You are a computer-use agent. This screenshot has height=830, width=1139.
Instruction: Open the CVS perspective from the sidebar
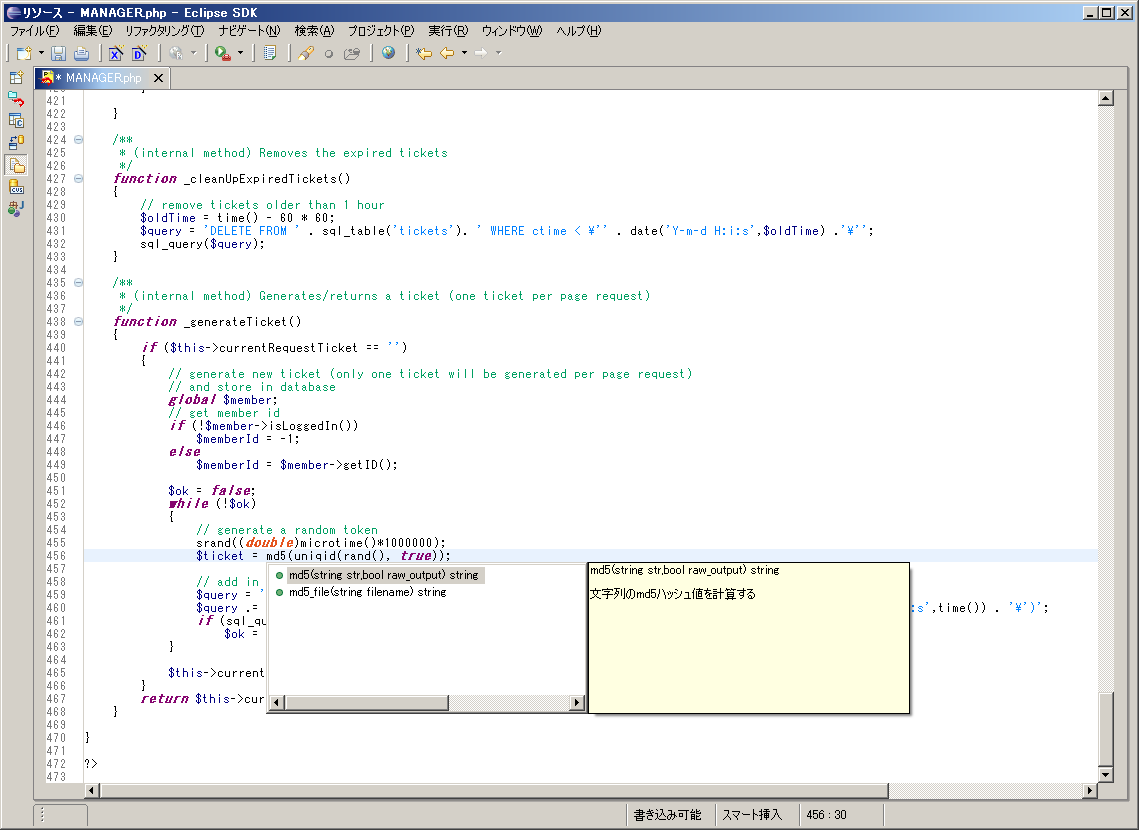point(16,187)
